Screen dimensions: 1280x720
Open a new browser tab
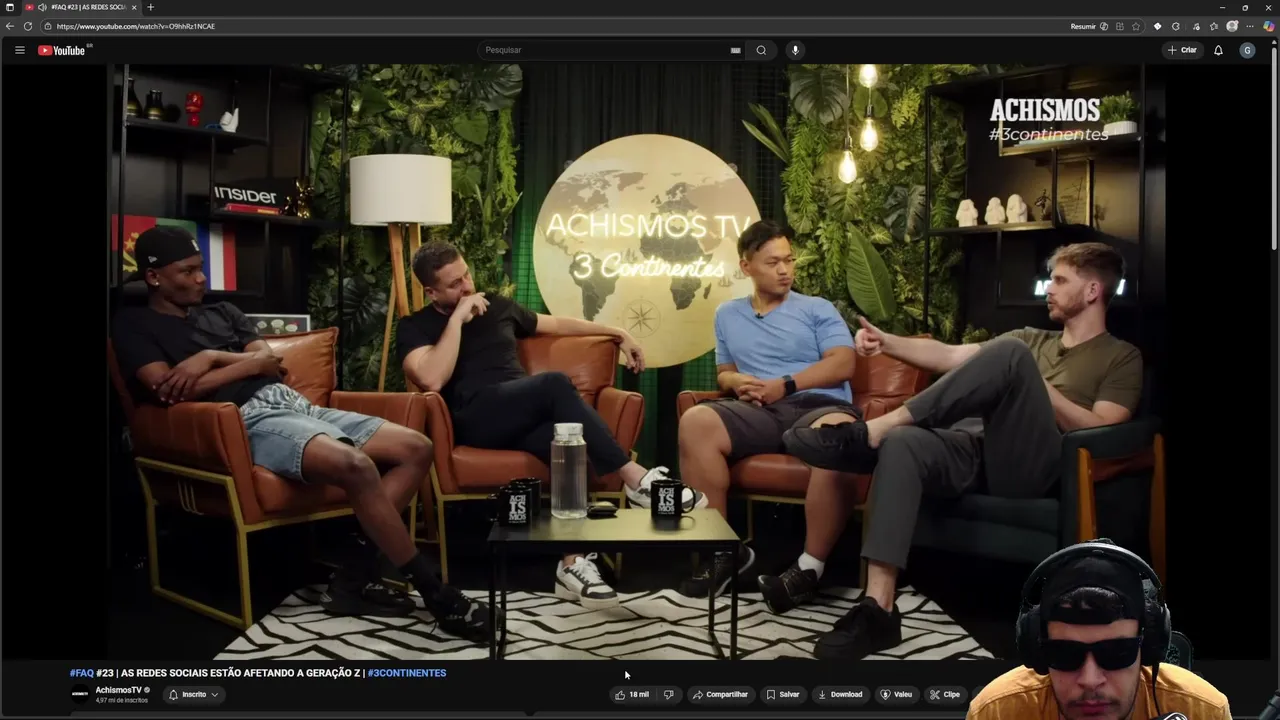pos(151,7)
